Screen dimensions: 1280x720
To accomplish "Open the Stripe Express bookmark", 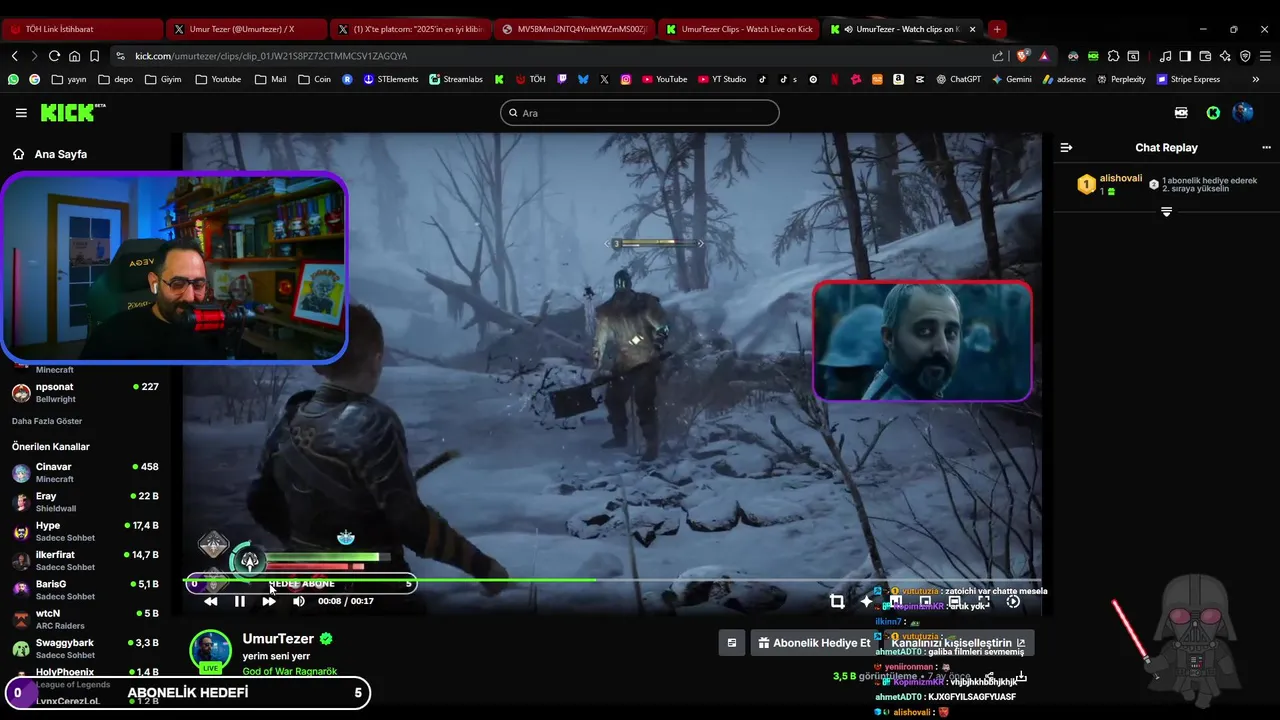I will point(1188,79).
